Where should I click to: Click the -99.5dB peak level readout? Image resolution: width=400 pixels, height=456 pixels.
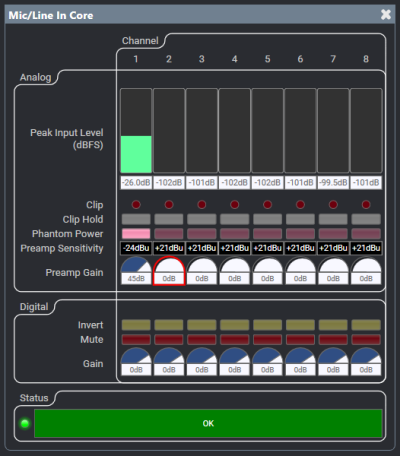tap(333, 183)
